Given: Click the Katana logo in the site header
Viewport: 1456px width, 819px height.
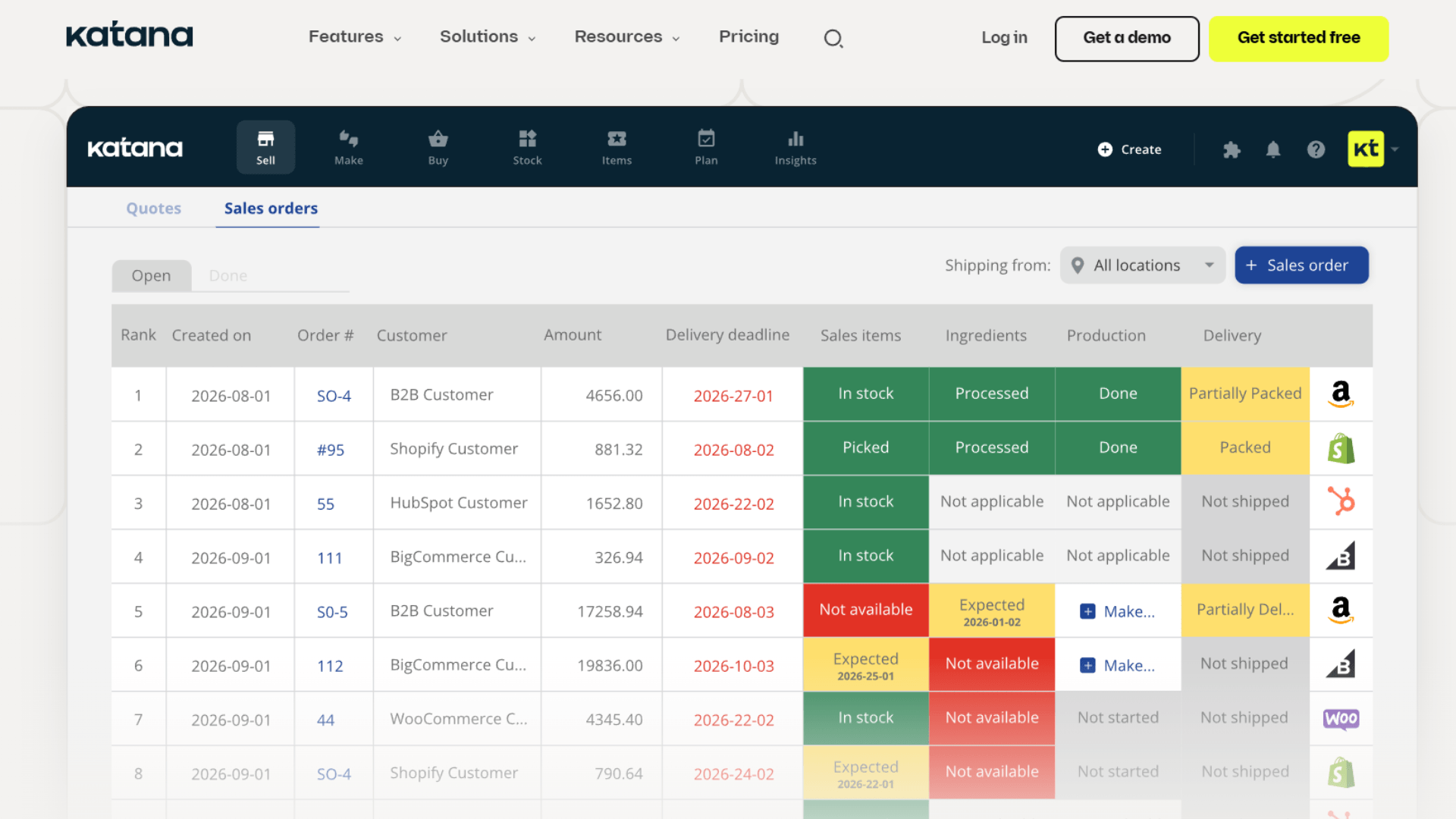Looking at the screenshot, I should [x=130, y=35].
